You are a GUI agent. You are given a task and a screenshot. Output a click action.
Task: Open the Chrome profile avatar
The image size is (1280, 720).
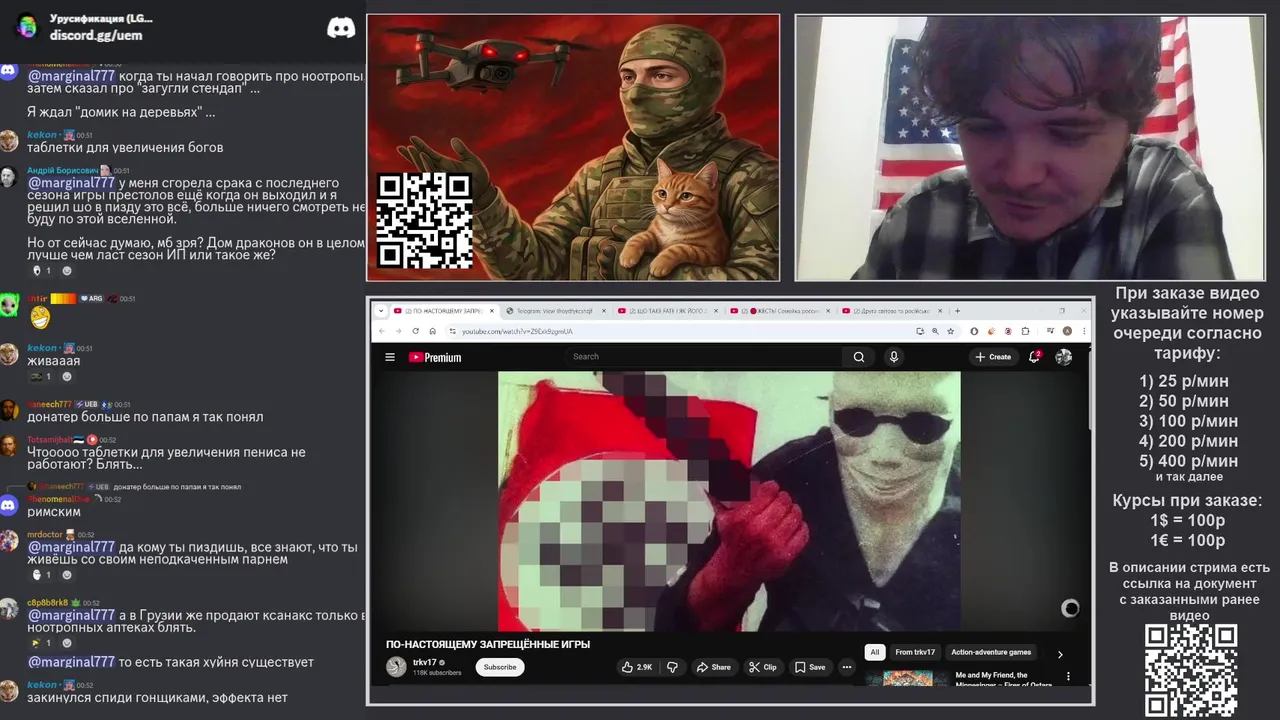[1067, 331]
